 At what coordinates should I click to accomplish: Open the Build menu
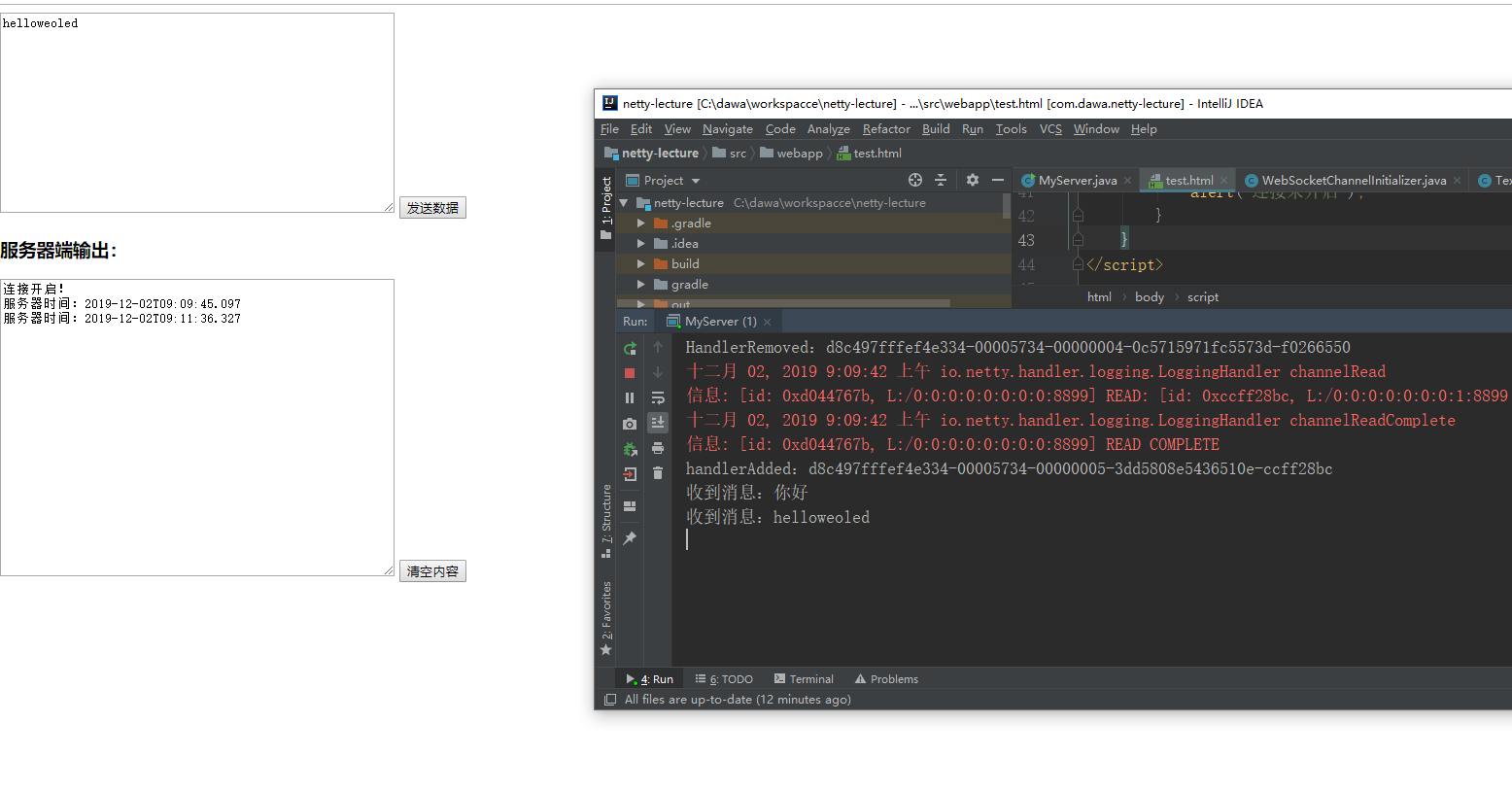coord(936,129)
